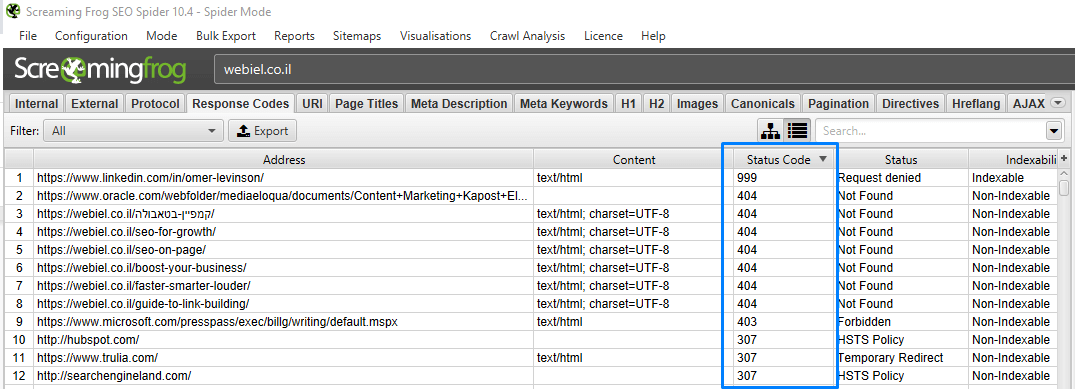Switch to the Page Titles tab
This screenshot has height=389, width=1075.
(367, 104)
